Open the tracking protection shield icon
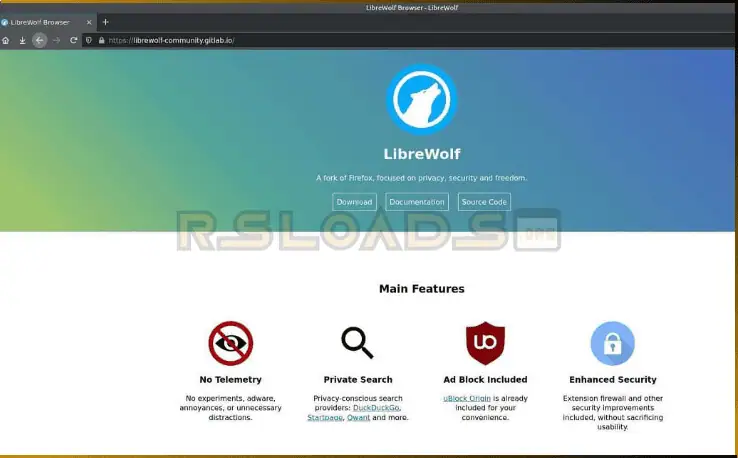738x458 pixels. point(88,40)
